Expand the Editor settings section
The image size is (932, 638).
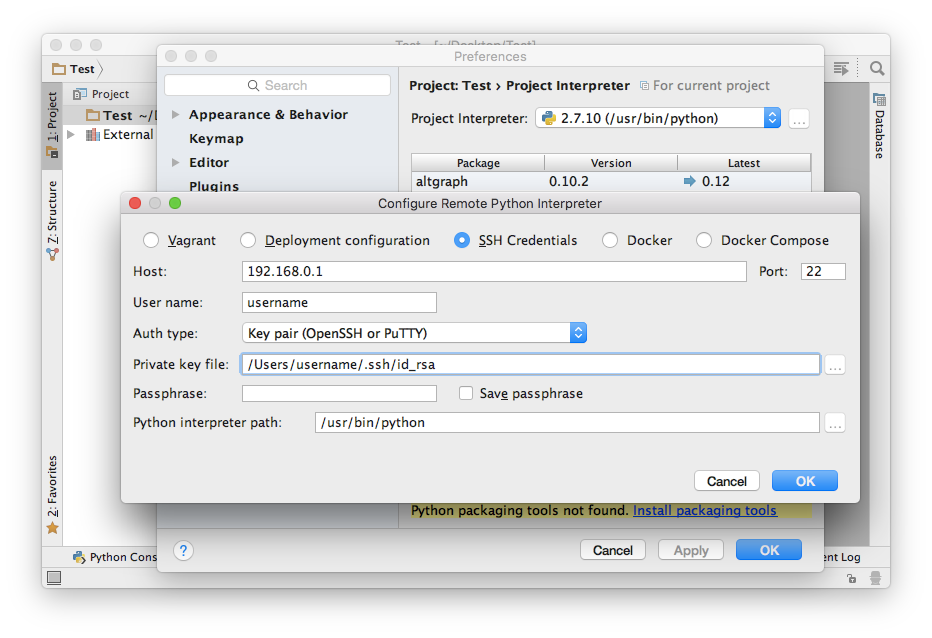coord(175,162)
